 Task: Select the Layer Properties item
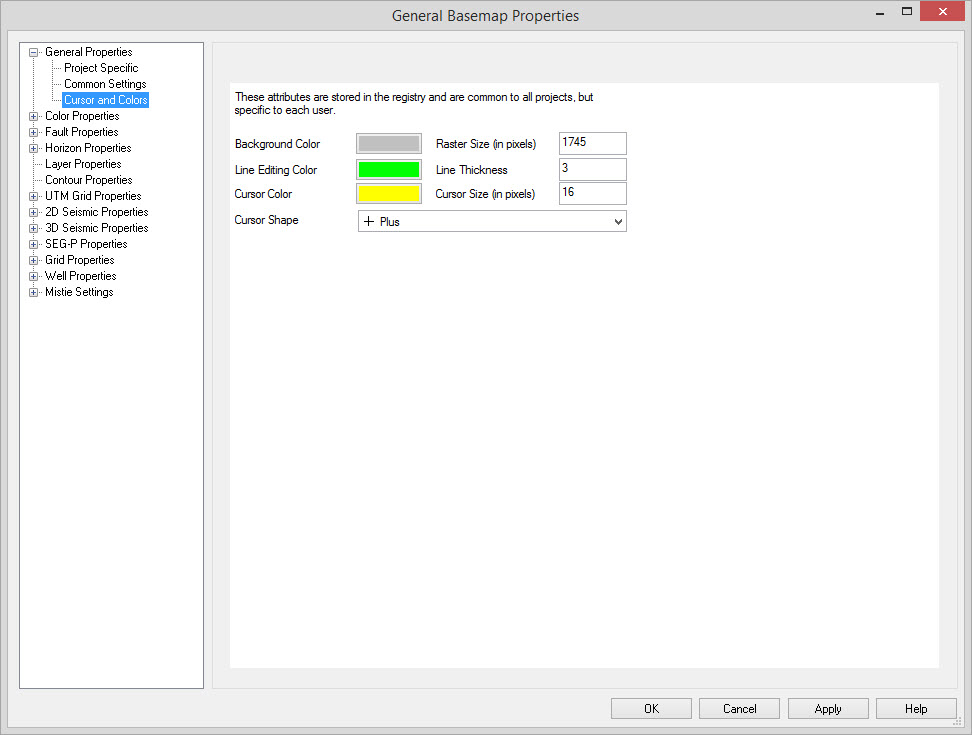[83, 164]
